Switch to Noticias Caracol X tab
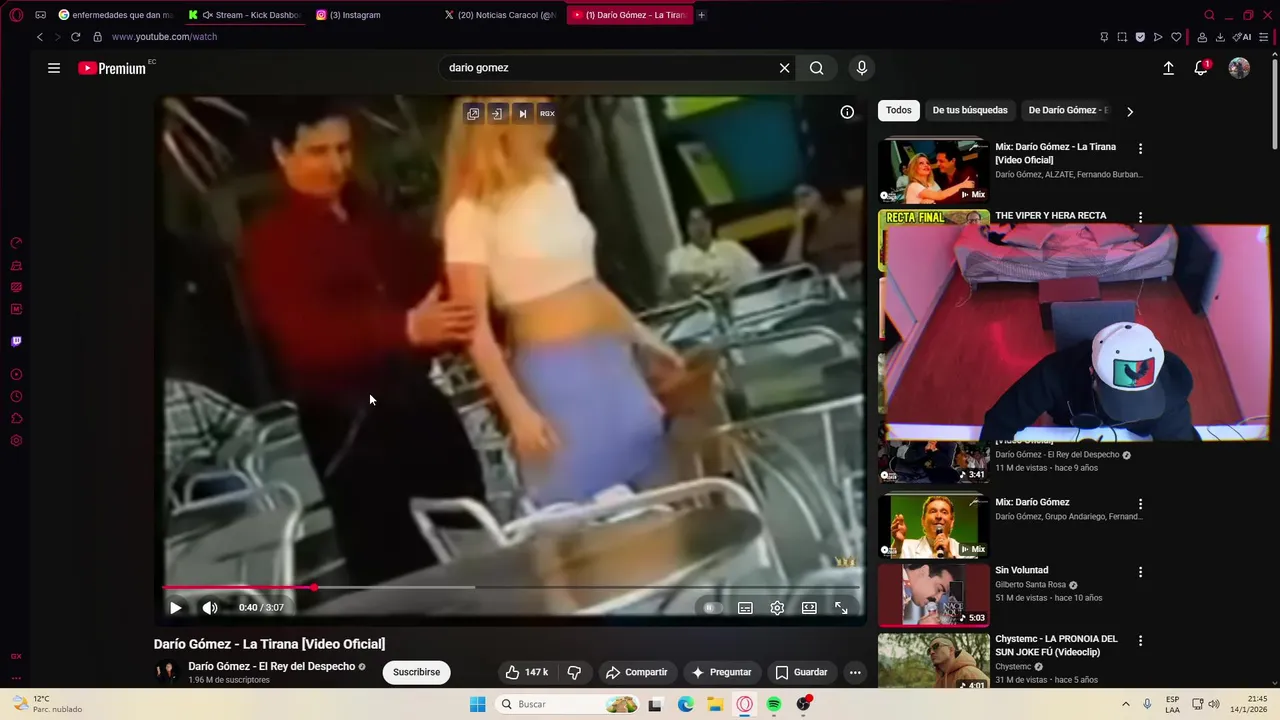Viewport: 1280px width, 720px height. tap(500, 15)
